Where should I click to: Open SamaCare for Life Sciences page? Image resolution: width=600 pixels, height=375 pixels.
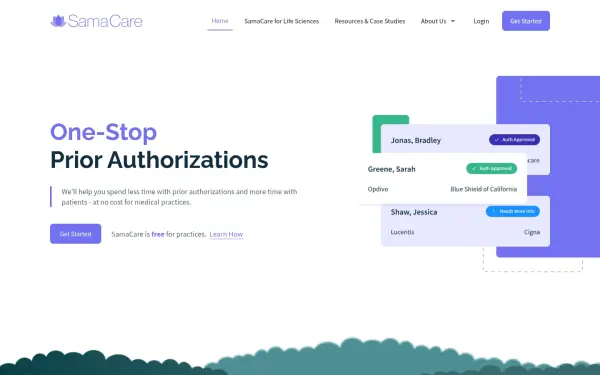[x=282, y=21]
